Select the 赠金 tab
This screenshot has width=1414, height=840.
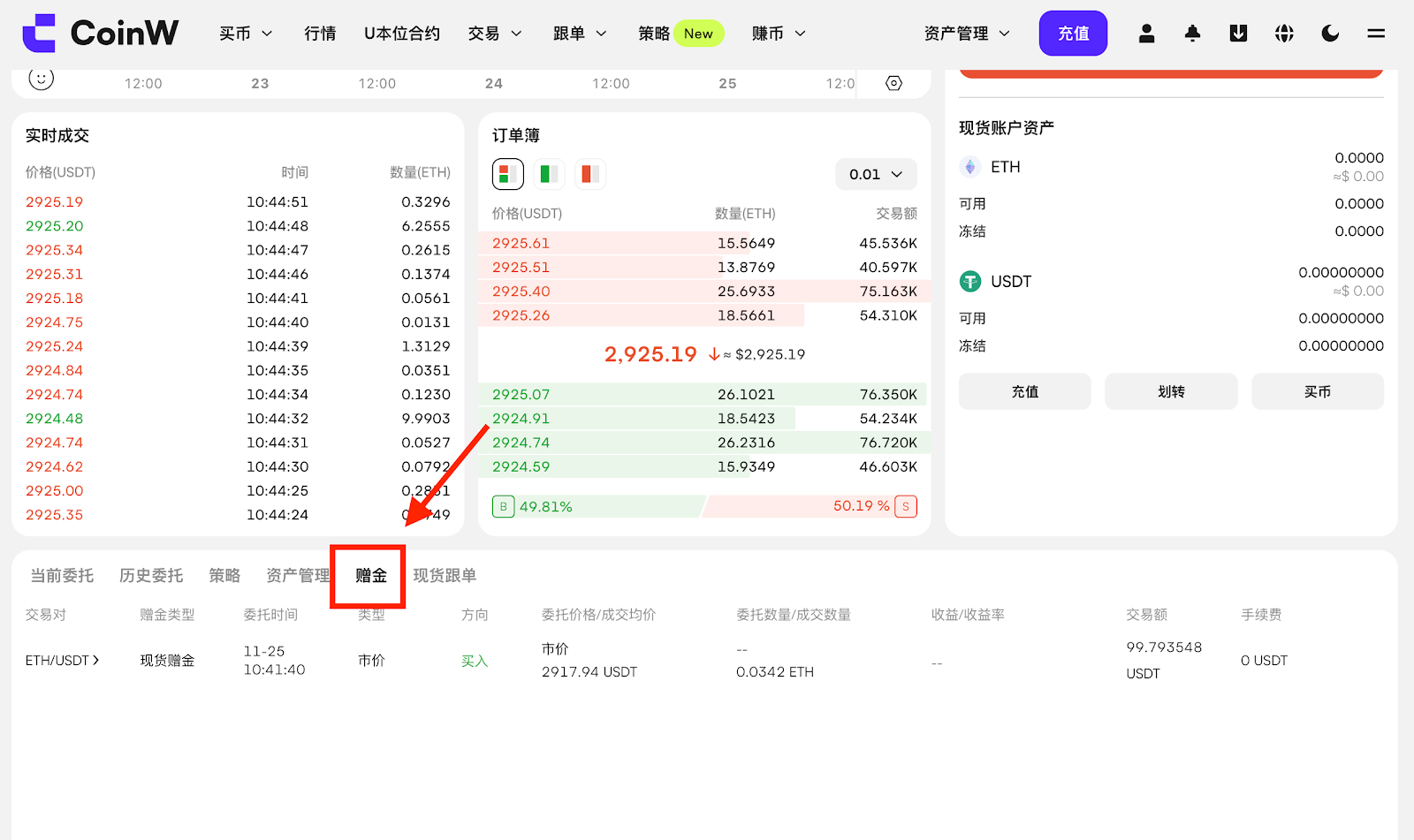(x=371, y=576)
